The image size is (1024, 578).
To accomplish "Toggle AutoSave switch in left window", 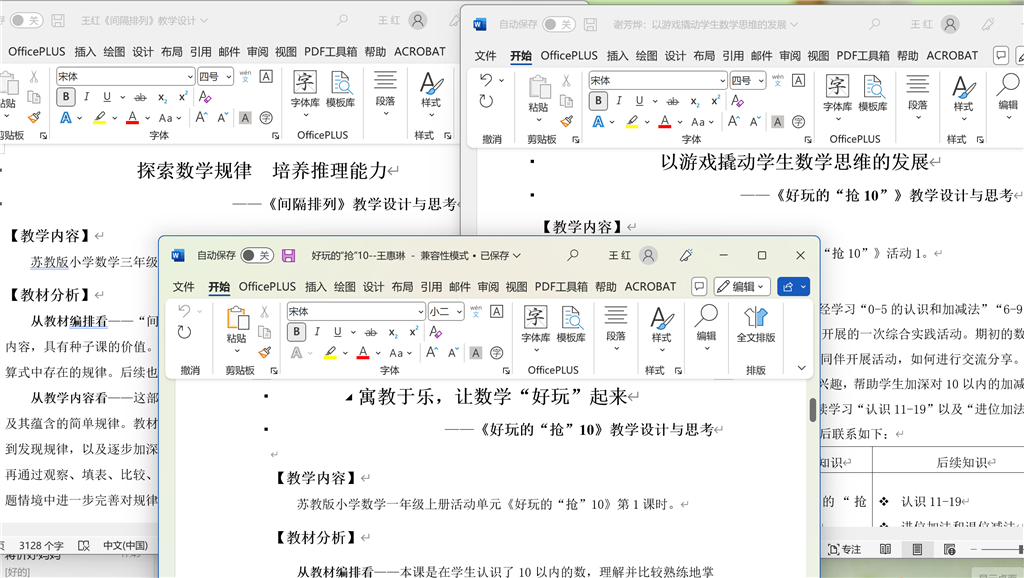I will (x=26, y=20).
